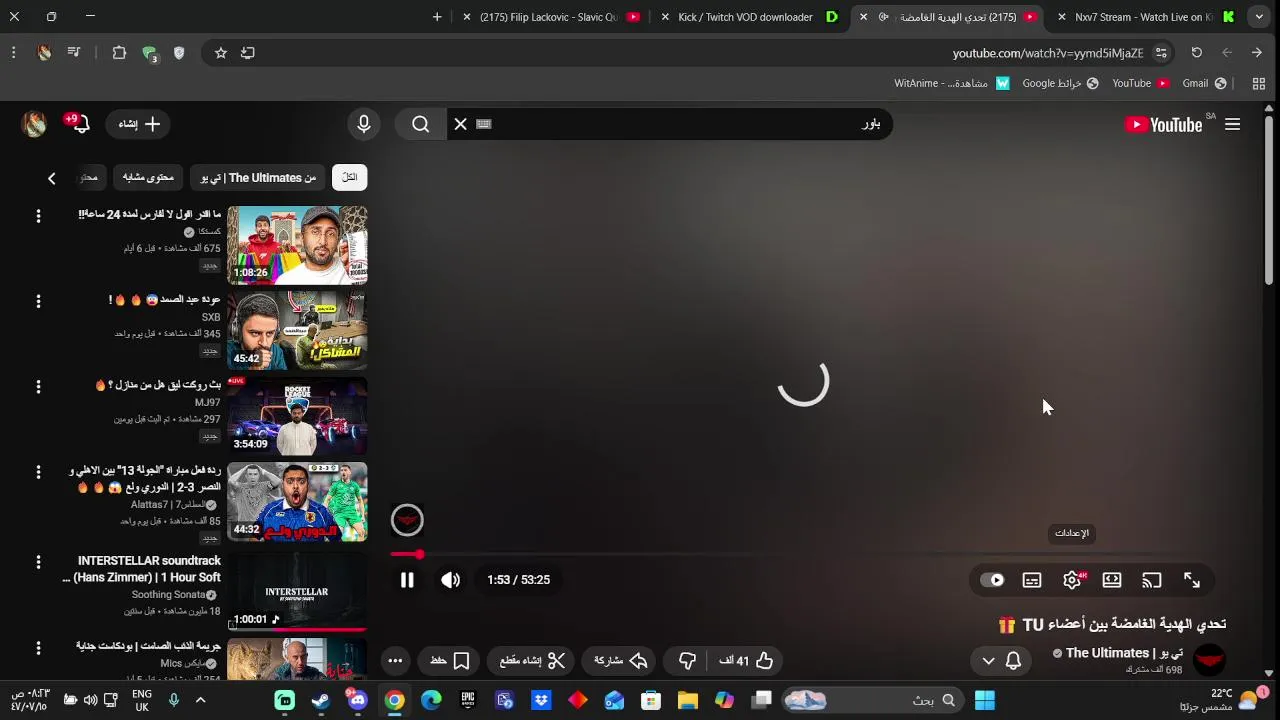This screenshot has height=720, width=1280.
Task: Switch to Kick / Twitch VOD downloader tab
Action: coord(750,17)
